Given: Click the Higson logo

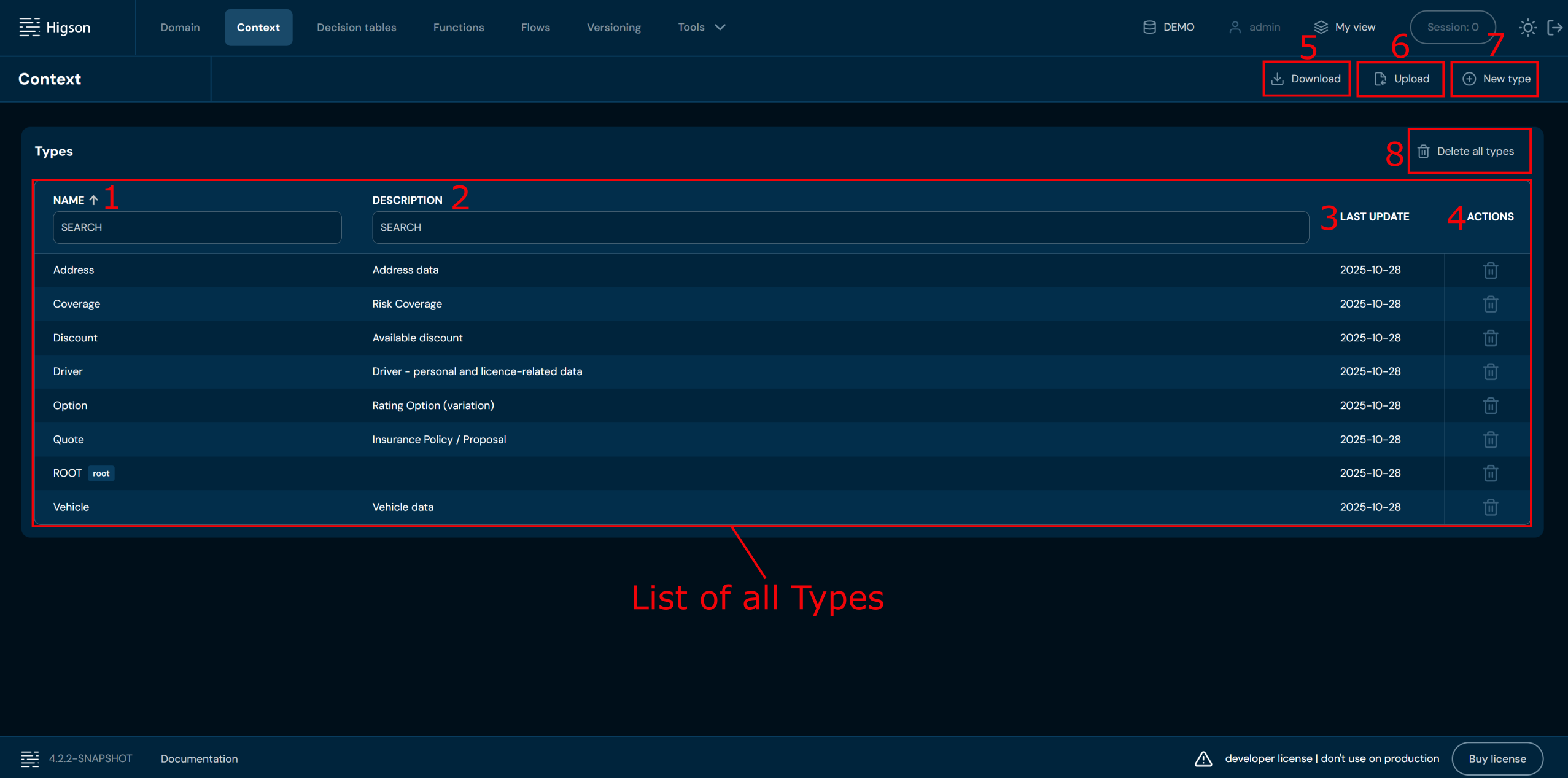Looking at the screenshot, I should [x=55, y=28].
